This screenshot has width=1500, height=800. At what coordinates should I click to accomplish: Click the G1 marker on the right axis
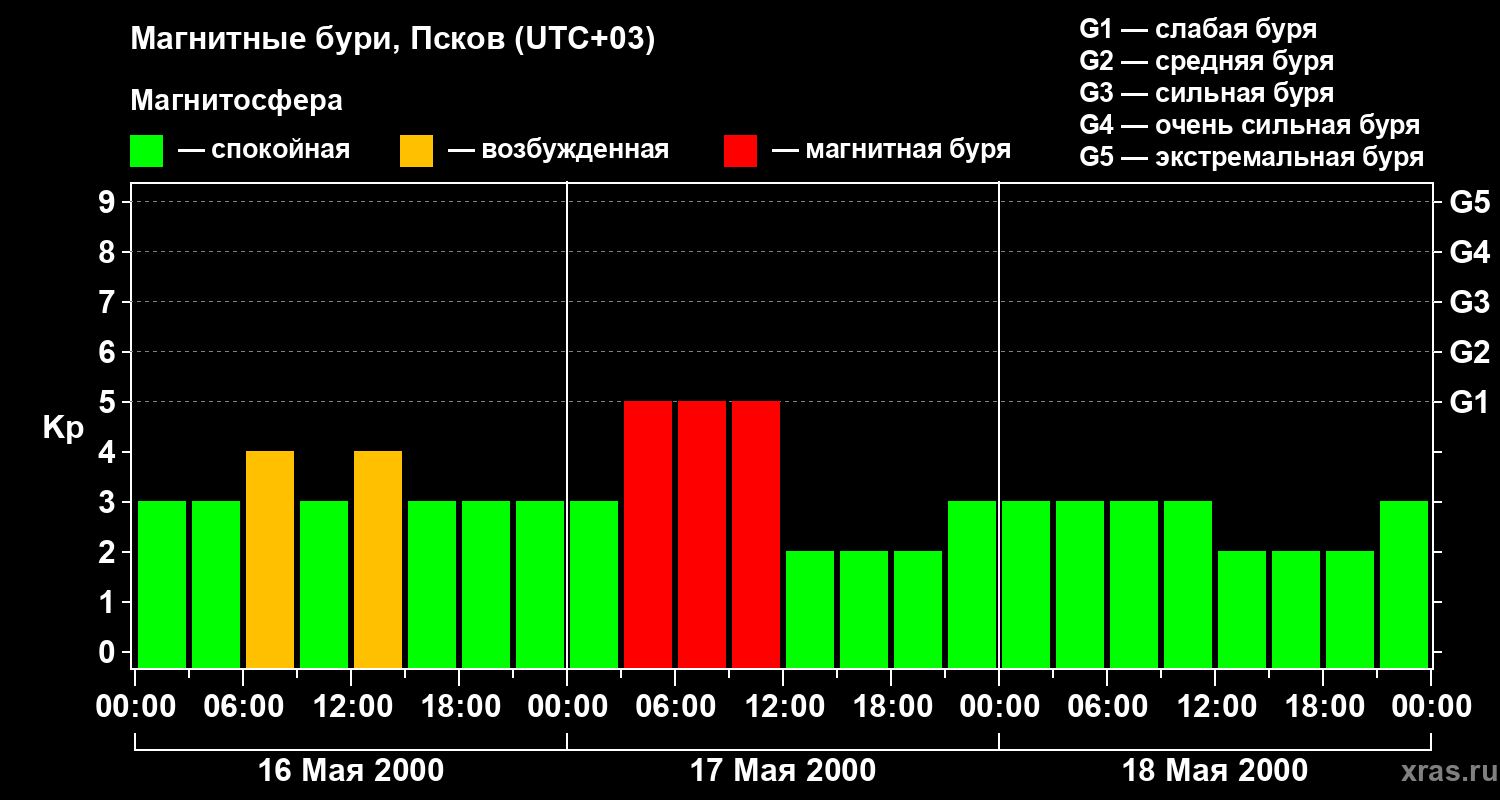1469,403
